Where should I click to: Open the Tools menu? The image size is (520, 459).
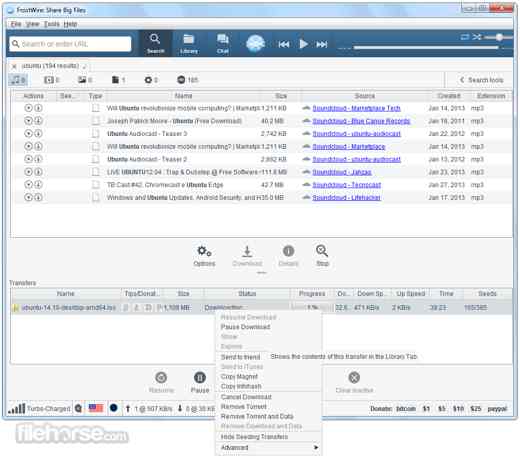51,24
